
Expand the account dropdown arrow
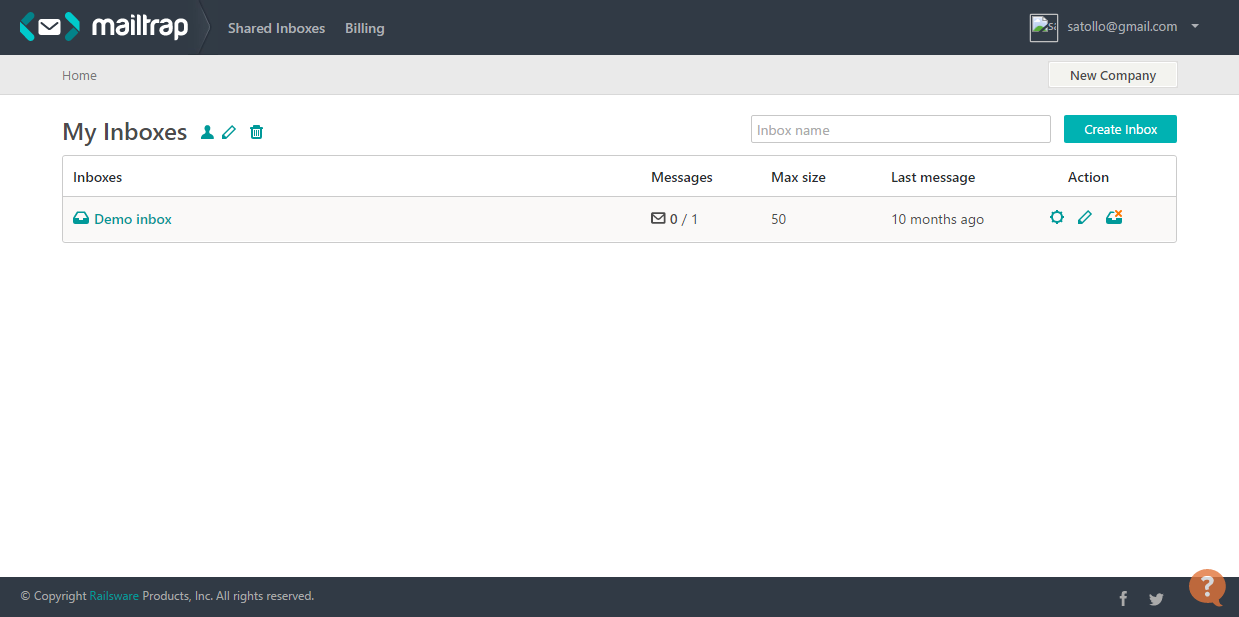1195,27
